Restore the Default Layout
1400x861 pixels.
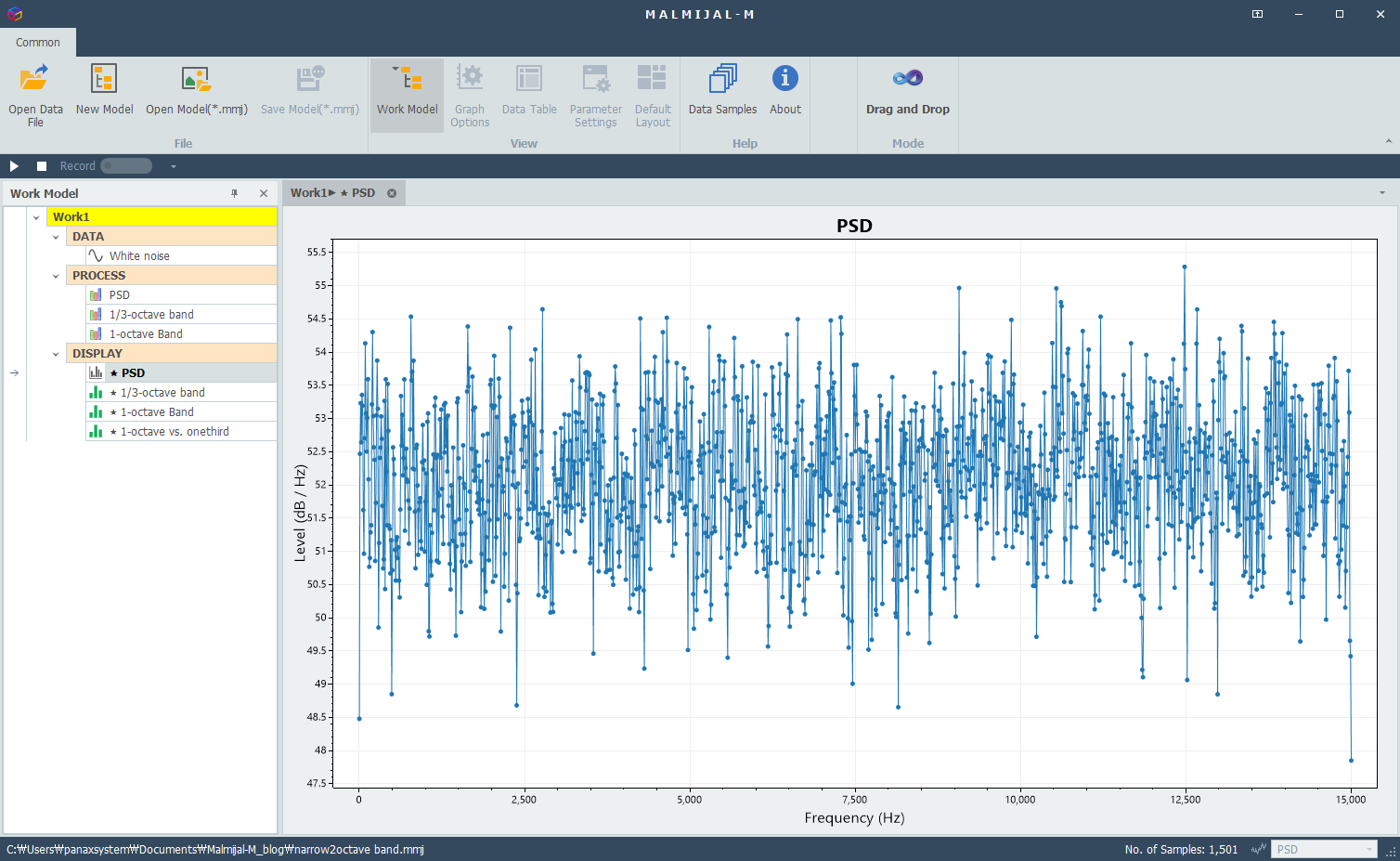tap(653, 96)
